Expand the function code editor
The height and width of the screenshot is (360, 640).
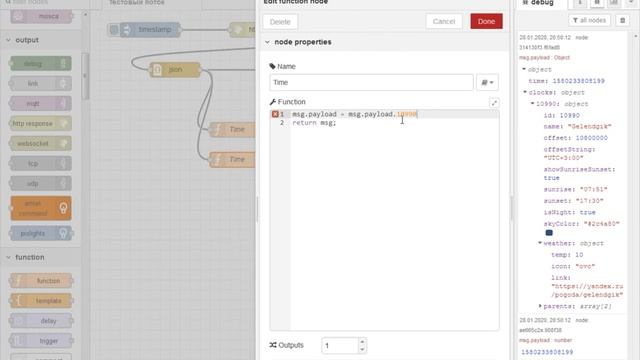[x=494, y=103]
